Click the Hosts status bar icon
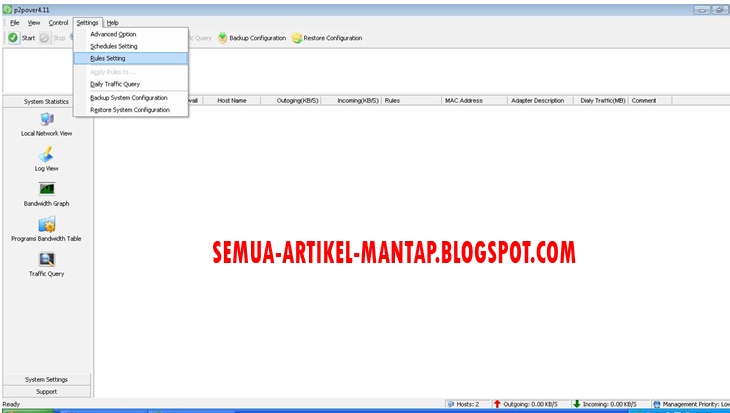This screenshot has width=730, height=413. click(x=450, y=404)
